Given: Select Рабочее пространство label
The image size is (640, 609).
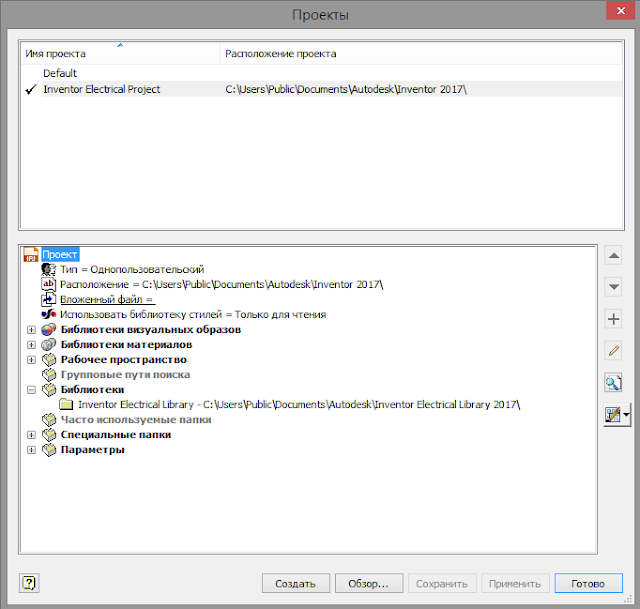Looking at the screenshot, I should click(x=124, y=360).
